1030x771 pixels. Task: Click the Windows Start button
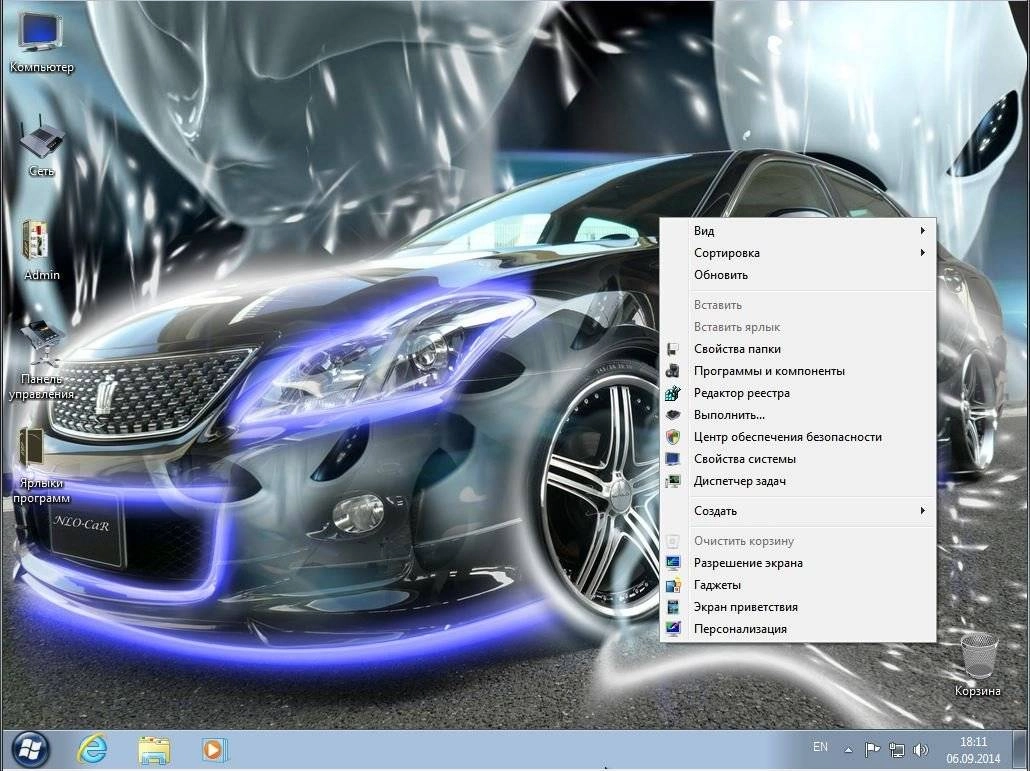click(29, 750)
